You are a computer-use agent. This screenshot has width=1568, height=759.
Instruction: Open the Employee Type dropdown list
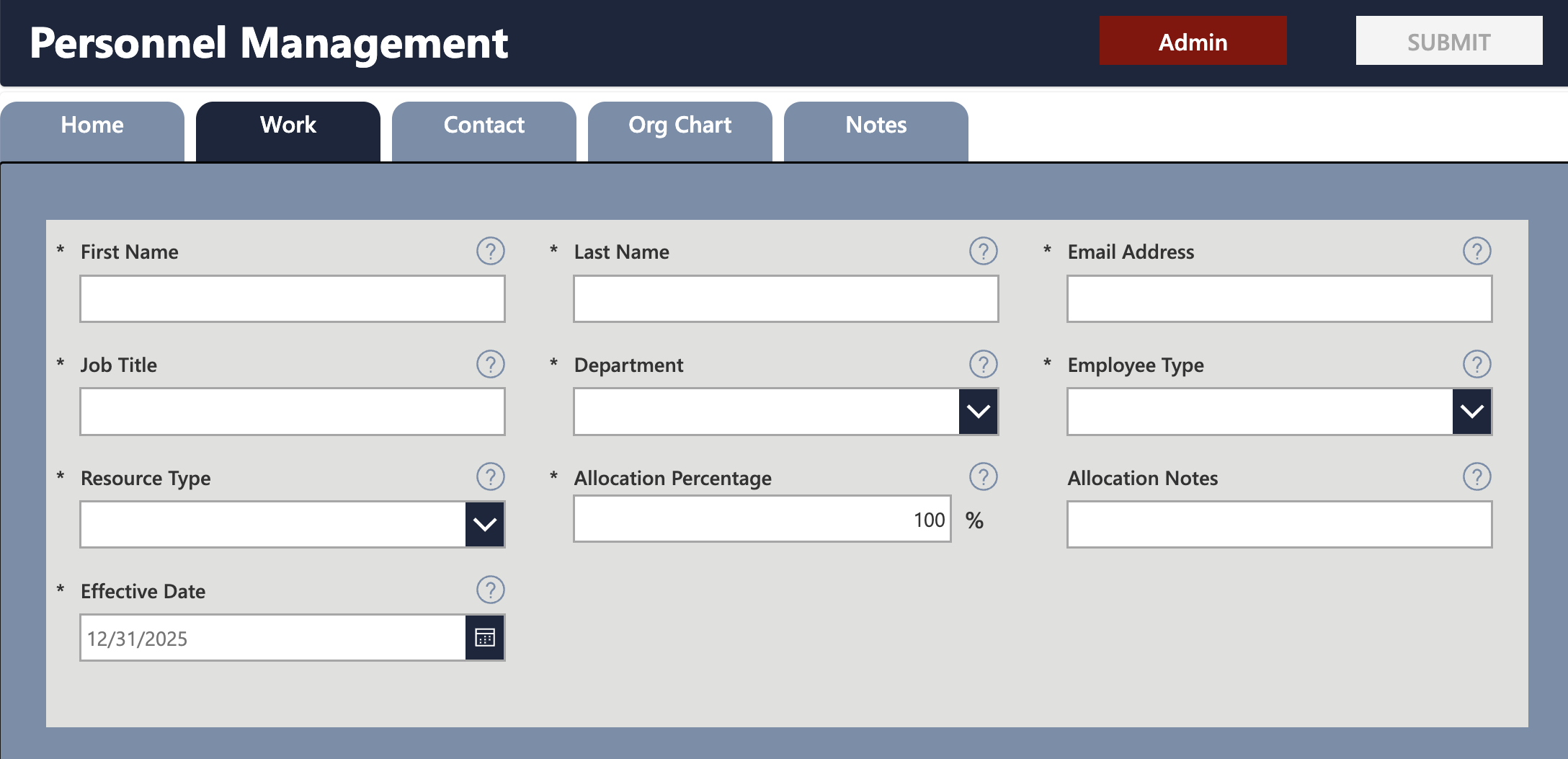coord(1471,412)
